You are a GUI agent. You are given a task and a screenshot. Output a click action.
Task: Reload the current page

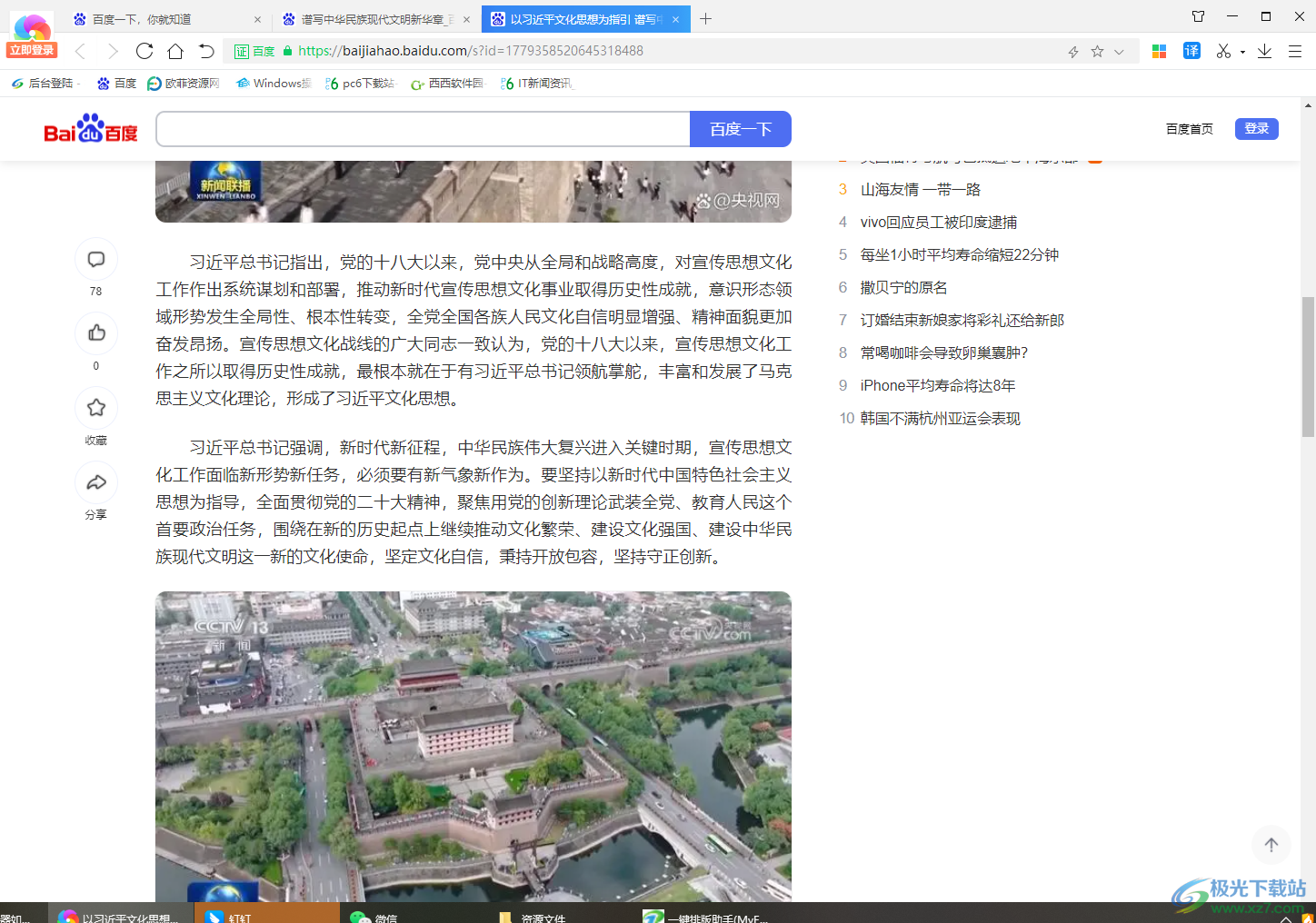coord(145,51)
